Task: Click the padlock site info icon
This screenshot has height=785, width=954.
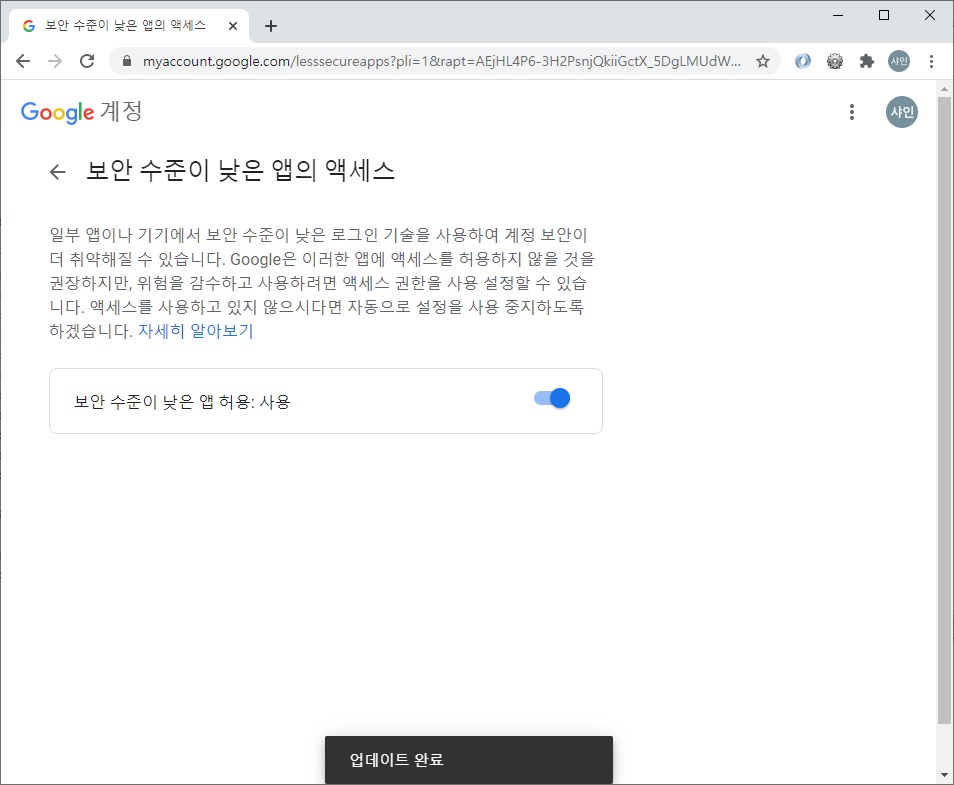Action: [x=127, y=61]
